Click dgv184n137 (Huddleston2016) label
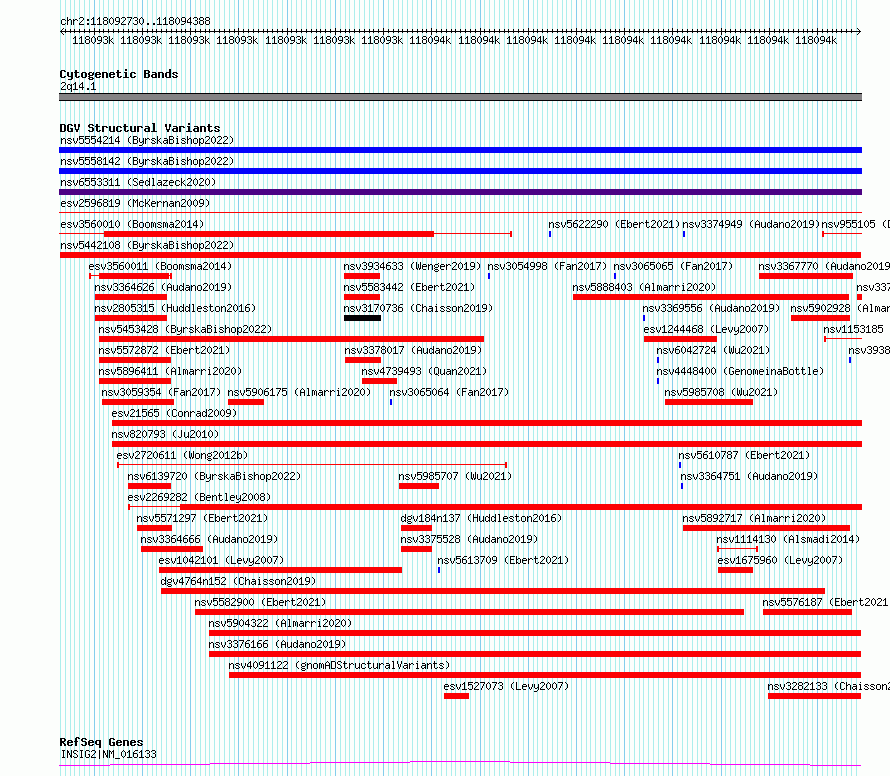Image resolution: width=890 pixels, height=776 pixels. click(x=481, y=518)
